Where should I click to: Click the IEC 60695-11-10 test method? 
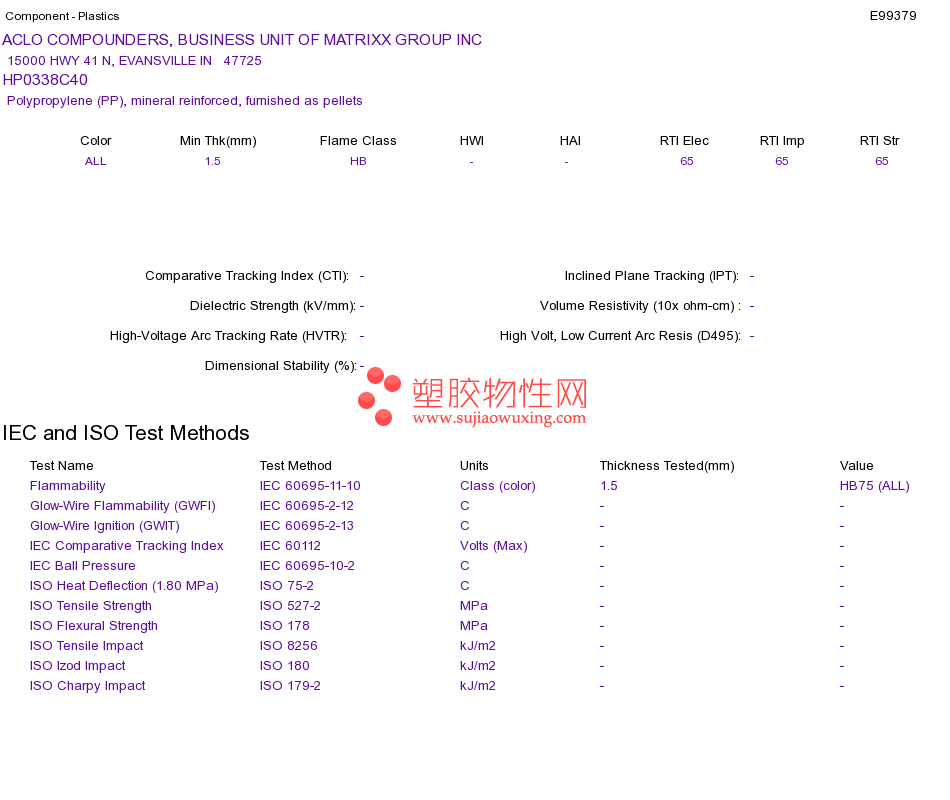tap(310, 486)
